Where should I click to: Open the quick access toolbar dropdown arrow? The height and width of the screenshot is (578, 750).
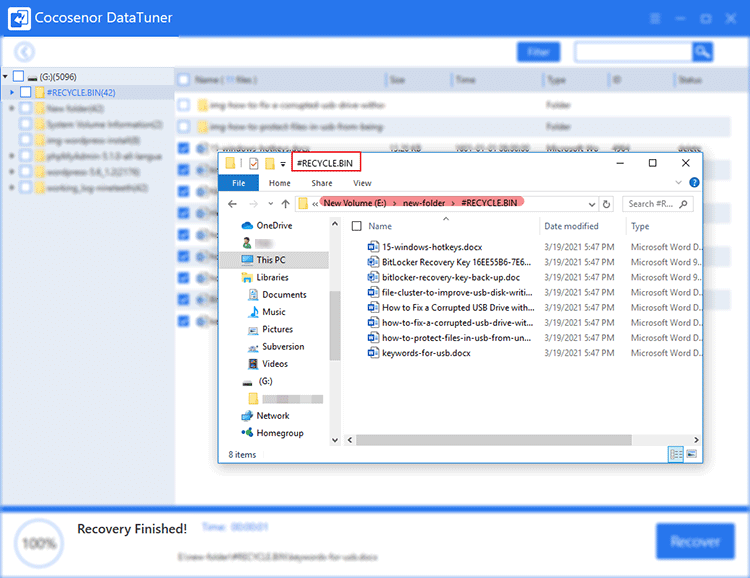[283, 164]
